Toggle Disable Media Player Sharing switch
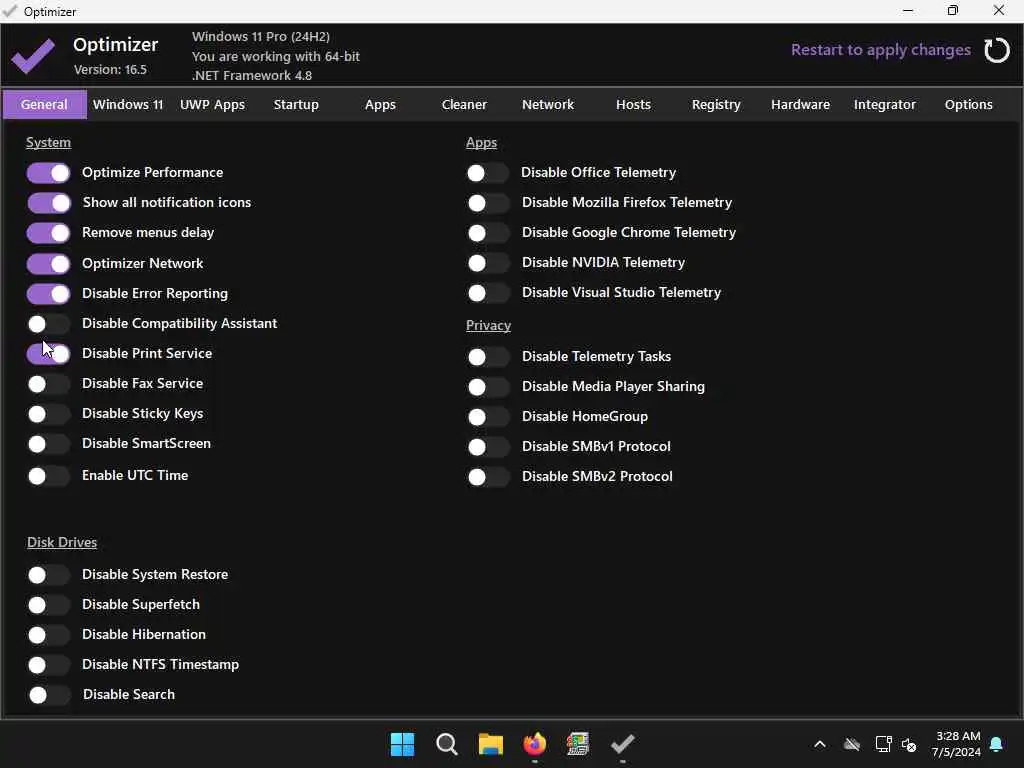 (x=488, y=387)
